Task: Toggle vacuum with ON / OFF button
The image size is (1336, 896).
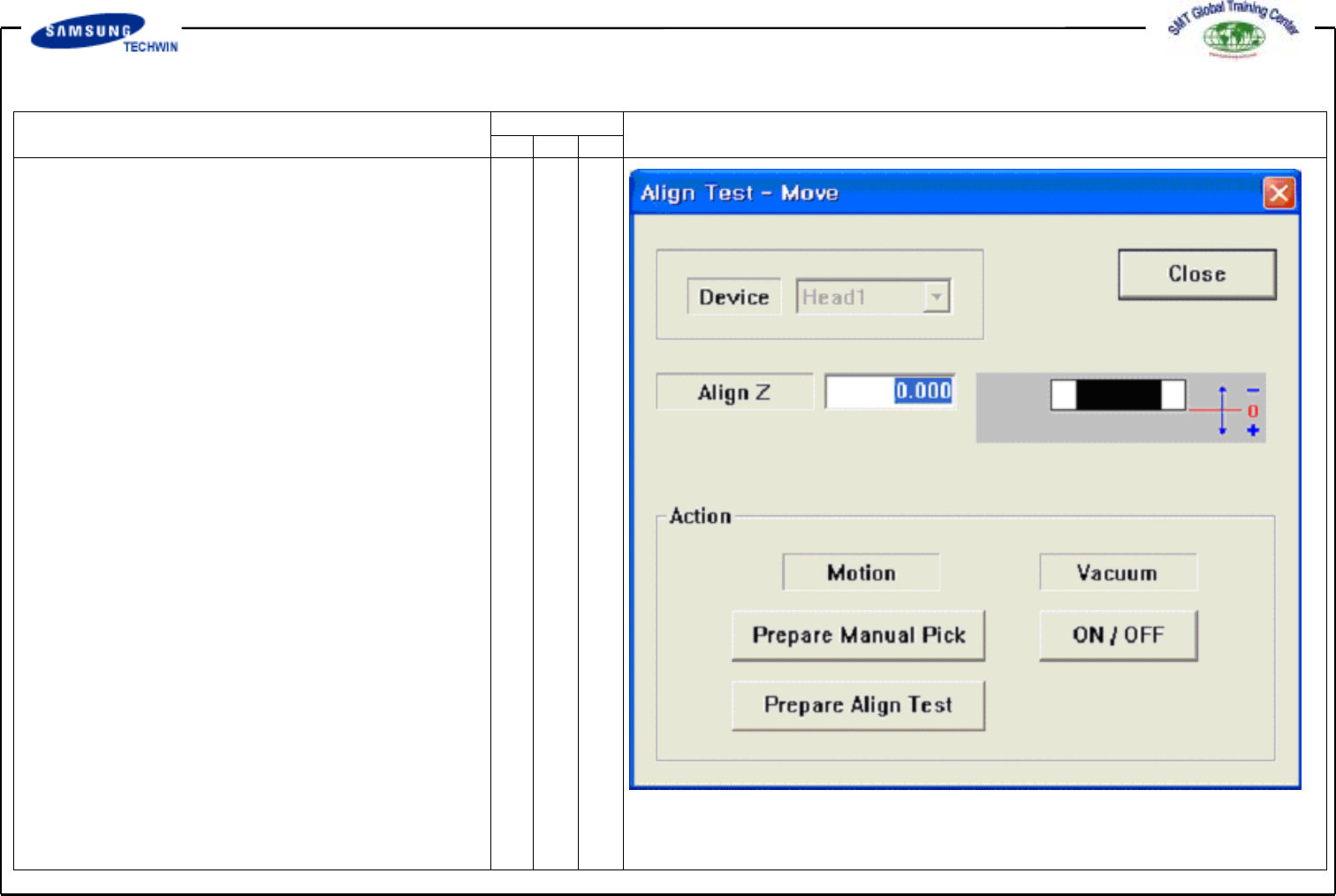Action: point(1119,635)
